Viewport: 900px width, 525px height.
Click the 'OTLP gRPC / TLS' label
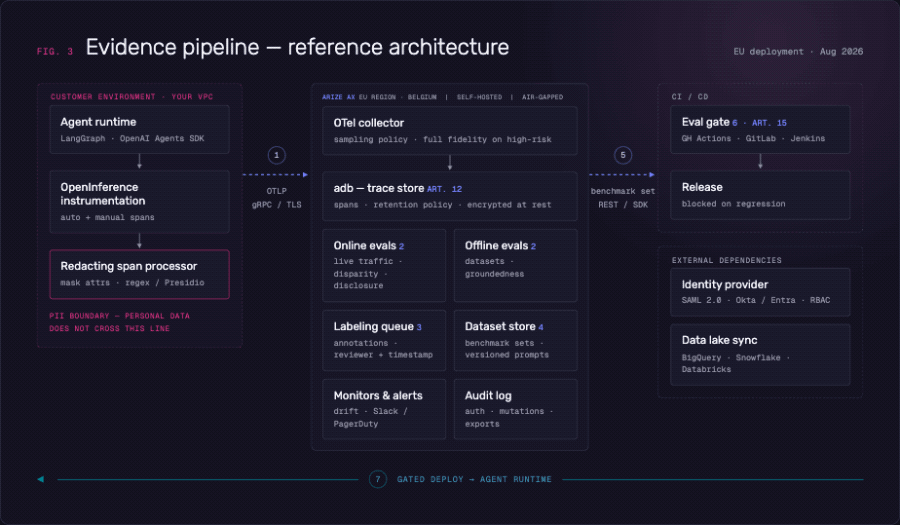(276, 198)
